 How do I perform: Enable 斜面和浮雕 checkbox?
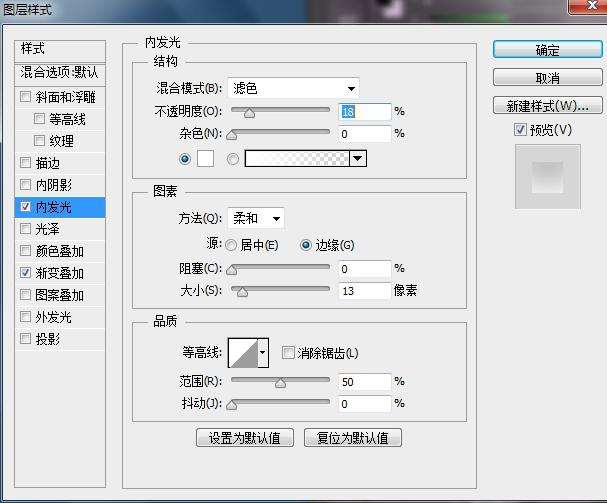[x=25, y=96]
